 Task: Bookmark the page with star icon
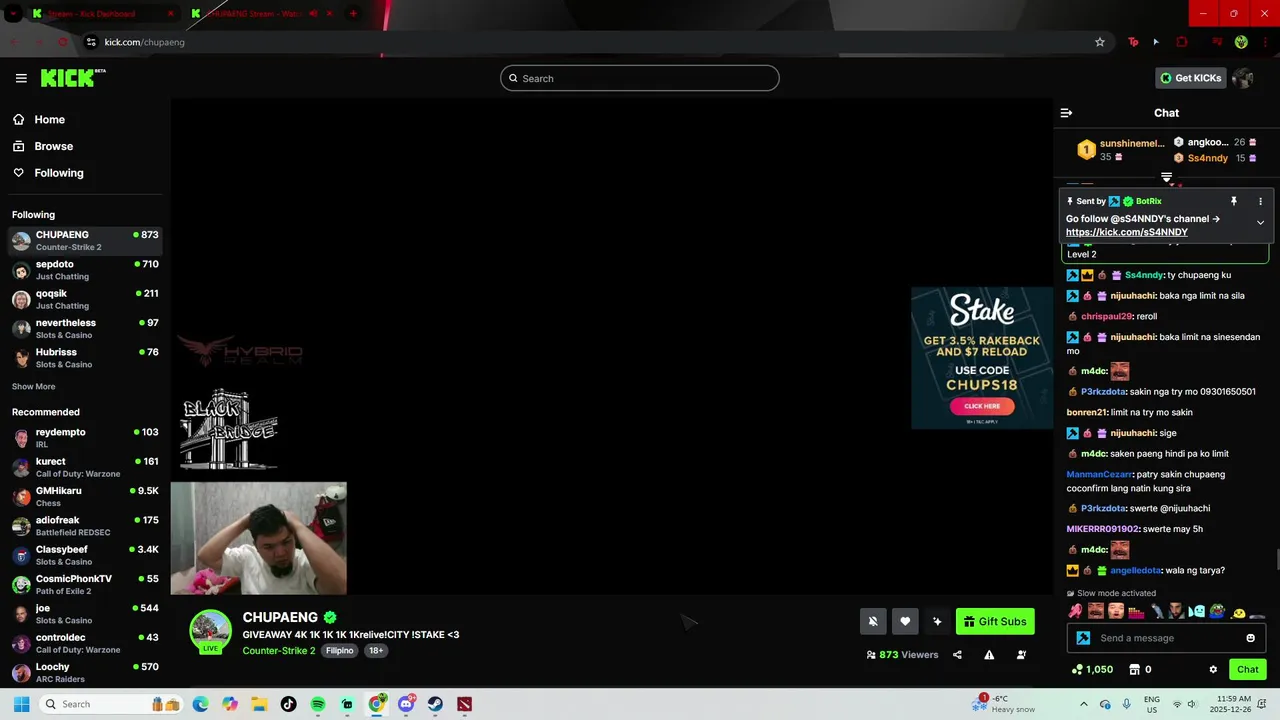pyautogui.click(x=1100, y=42)
